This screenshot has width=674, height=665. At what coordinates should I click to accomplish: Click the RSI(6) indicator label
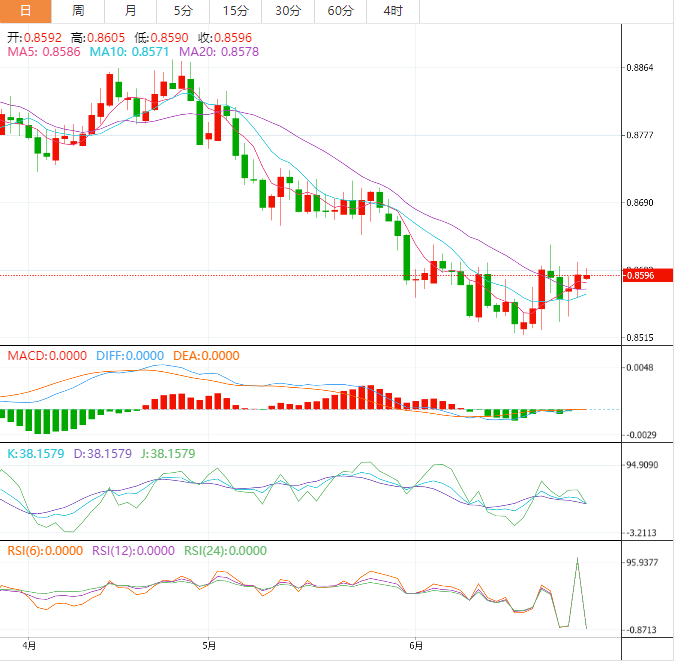45,551
